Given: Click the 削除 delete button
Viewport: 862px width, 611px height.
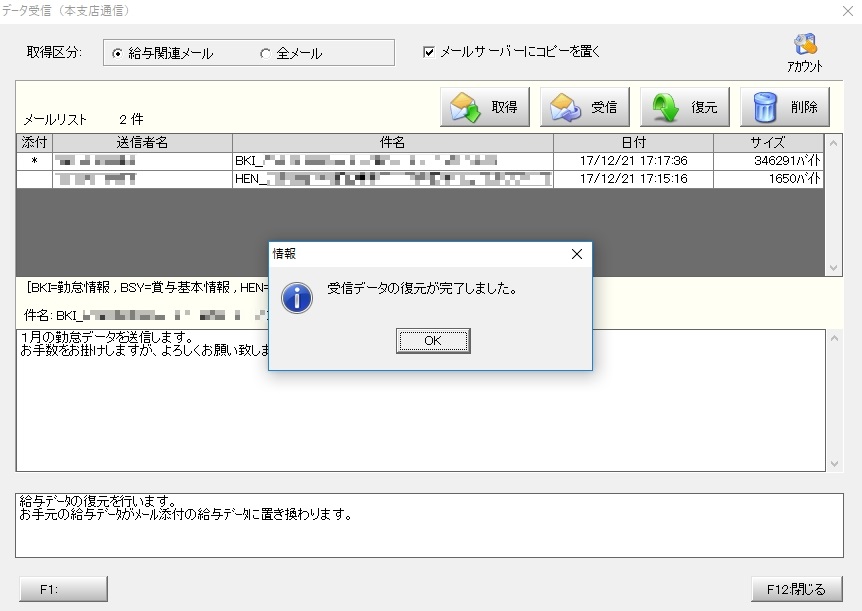Looking at the screenshot, I should coord(785,107).
